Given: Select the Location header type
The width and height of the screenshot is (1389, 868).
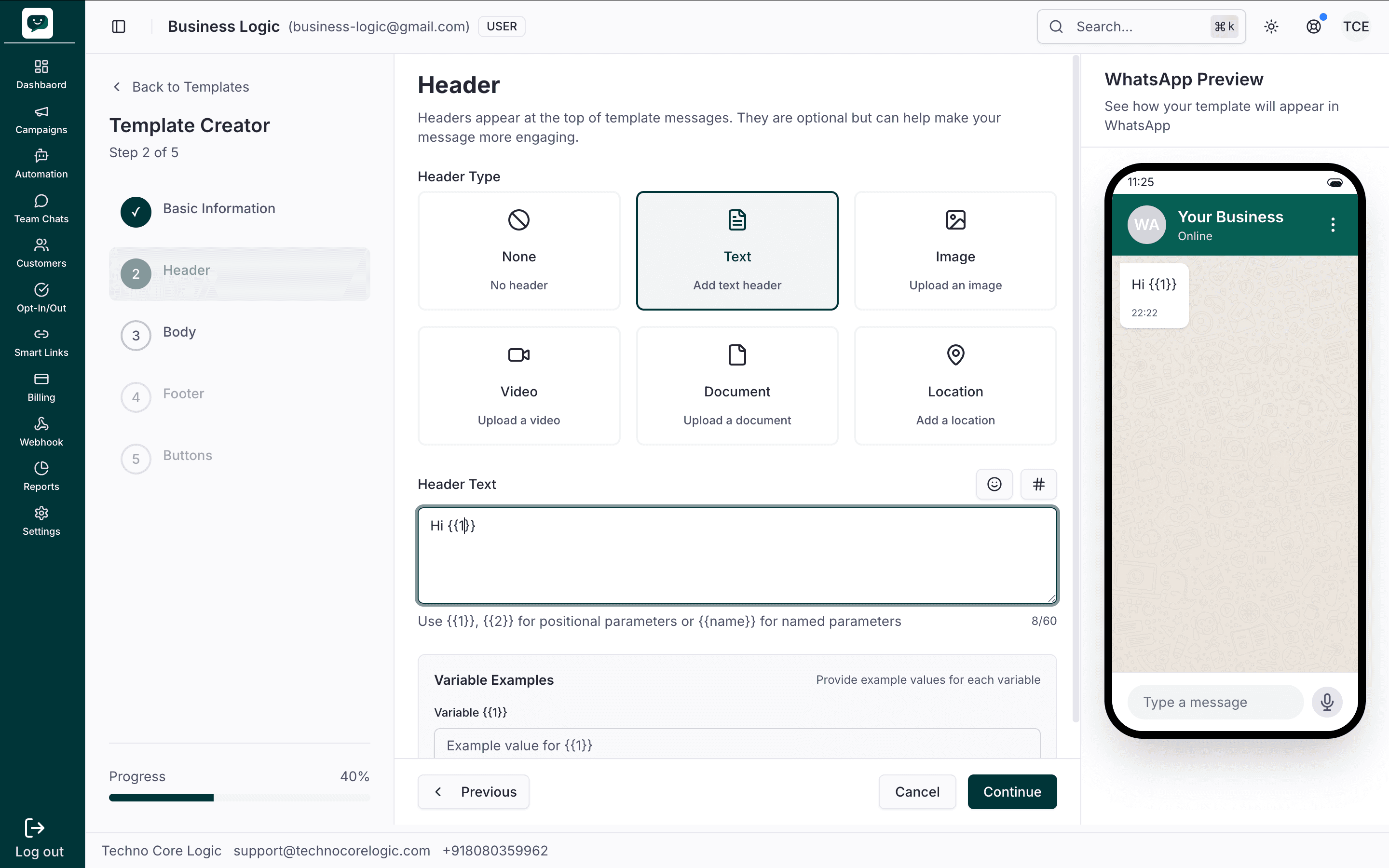Looking at the screenshot, I should [x=955, y=386].
